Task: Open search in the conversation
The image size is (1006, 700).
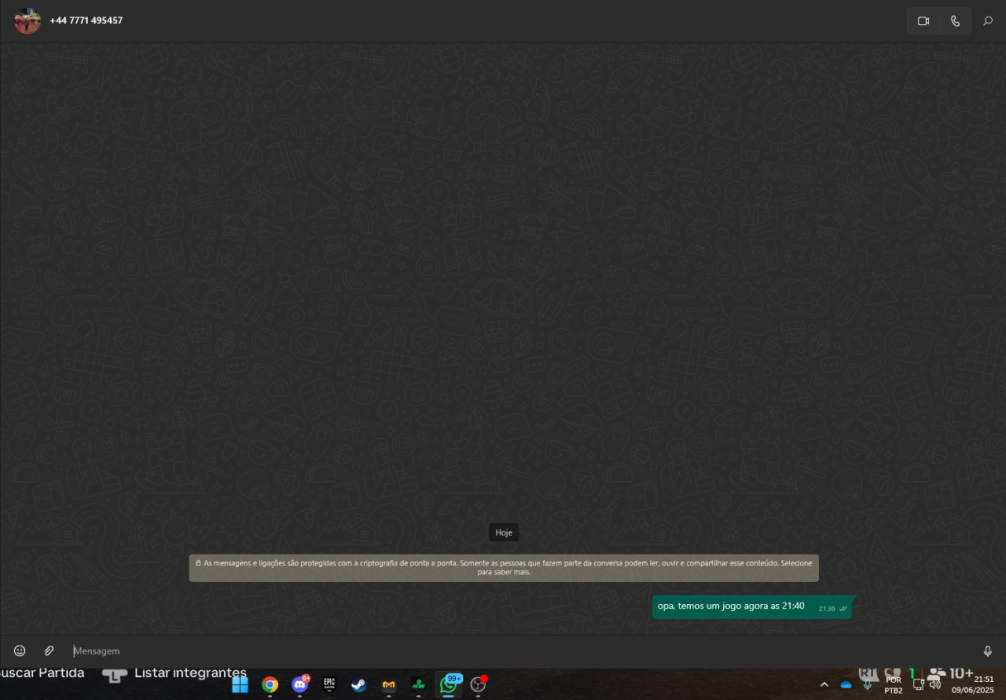Action: pyautogui.click(x=988, y=21)
